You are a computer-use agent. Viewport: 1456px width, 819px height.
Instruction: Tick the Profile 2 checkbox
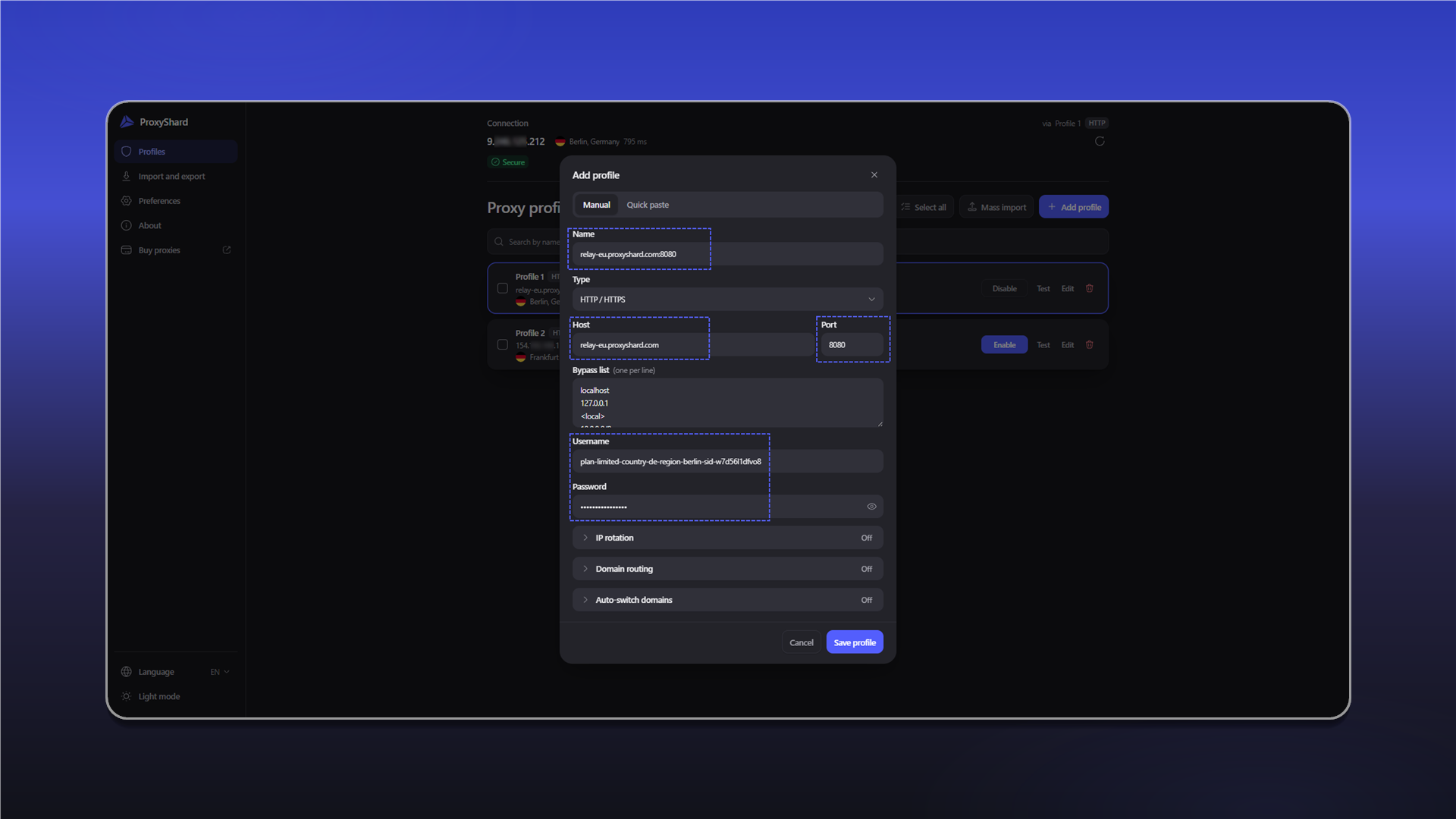point(502,344)
